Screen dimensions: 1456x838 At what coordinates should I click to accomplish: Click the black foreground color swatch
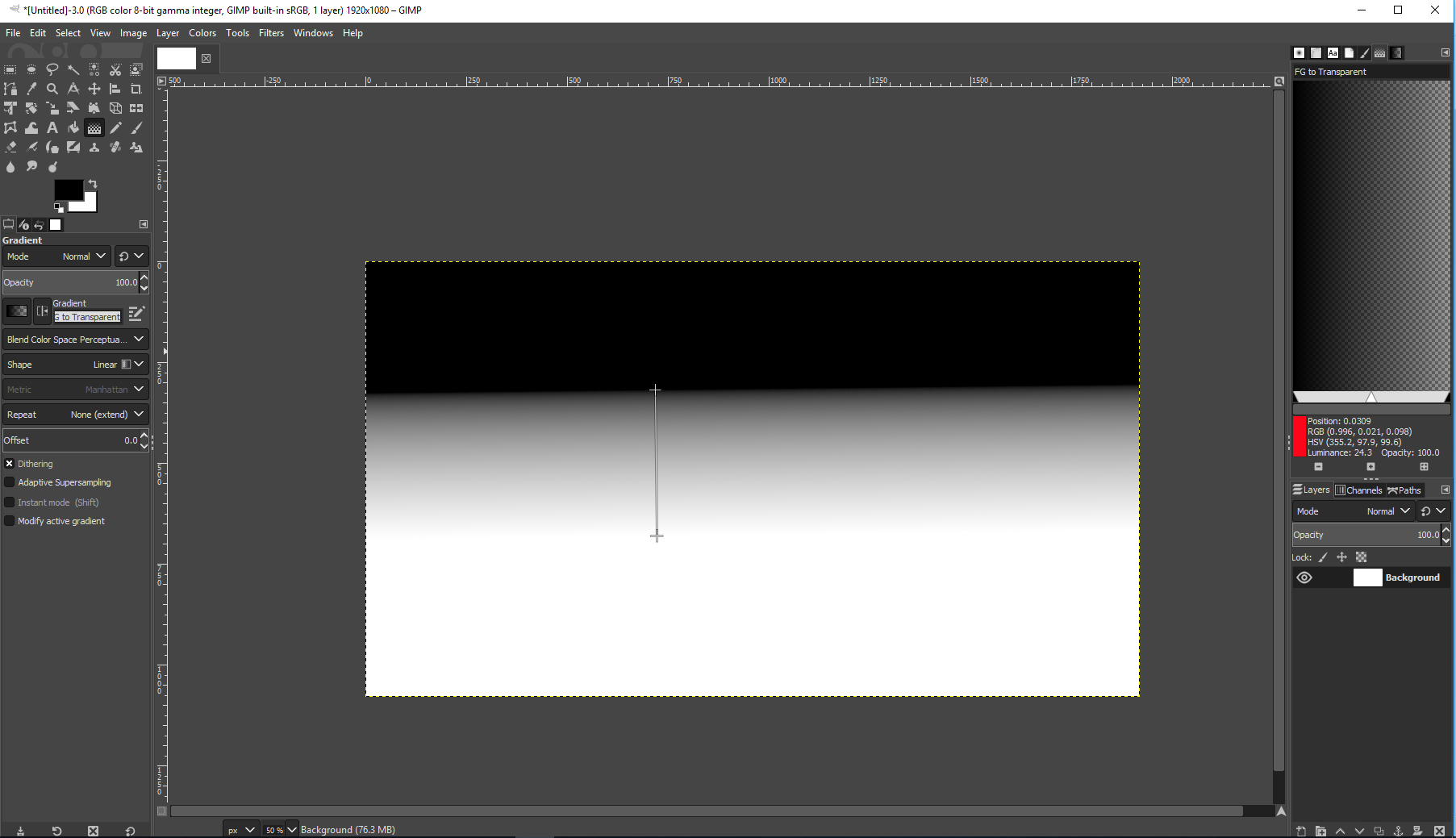pyautogui.click(x=68, y=190)
